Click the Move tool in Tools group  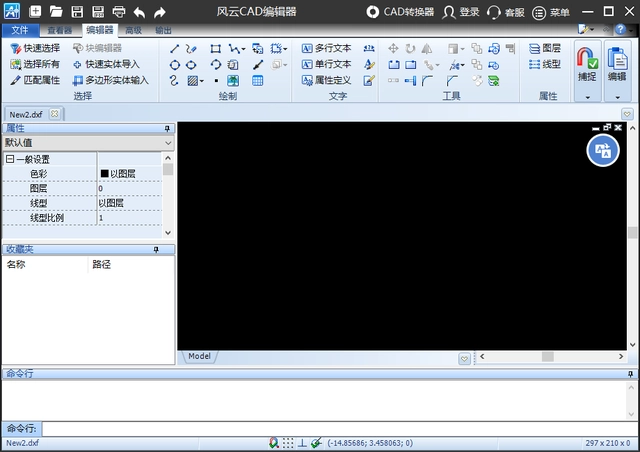393,49
